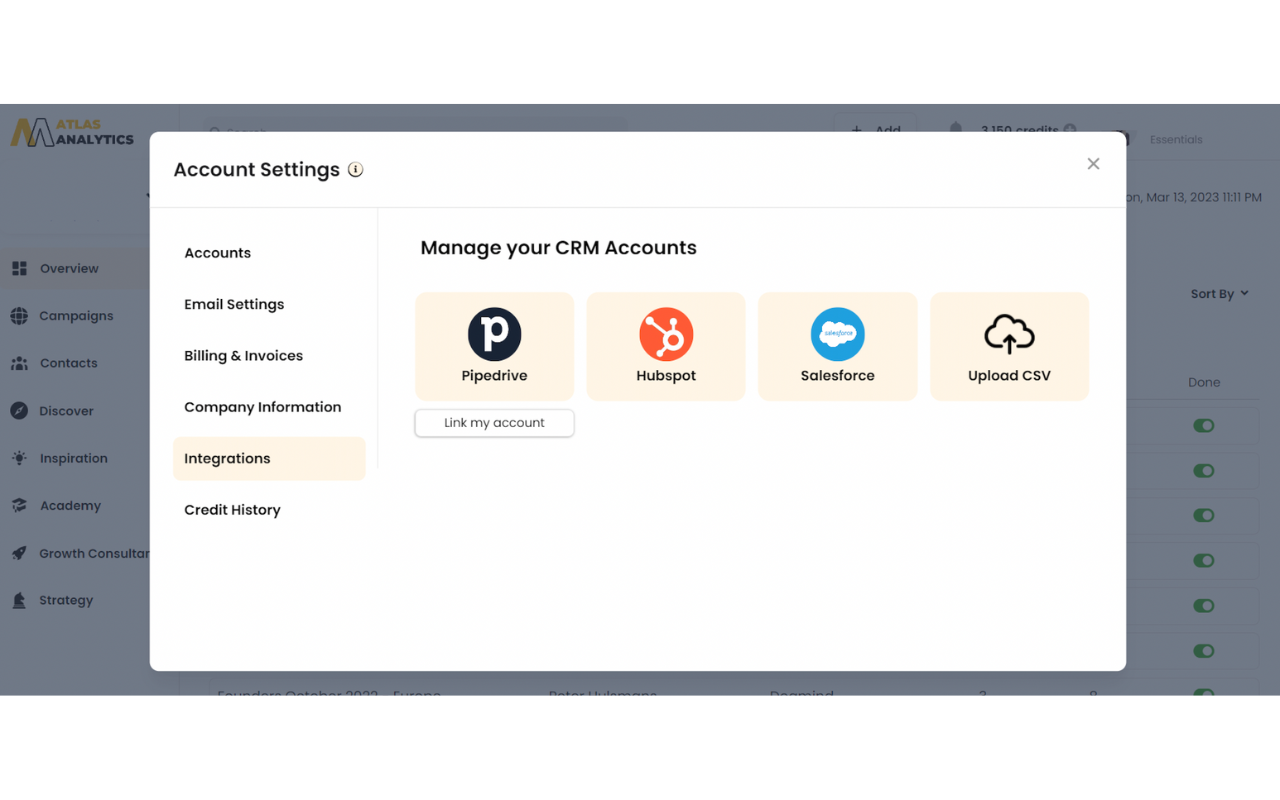
Task: Open Campaigns in the sidebar
Action: pyautogui.click(x=75, y=316)
